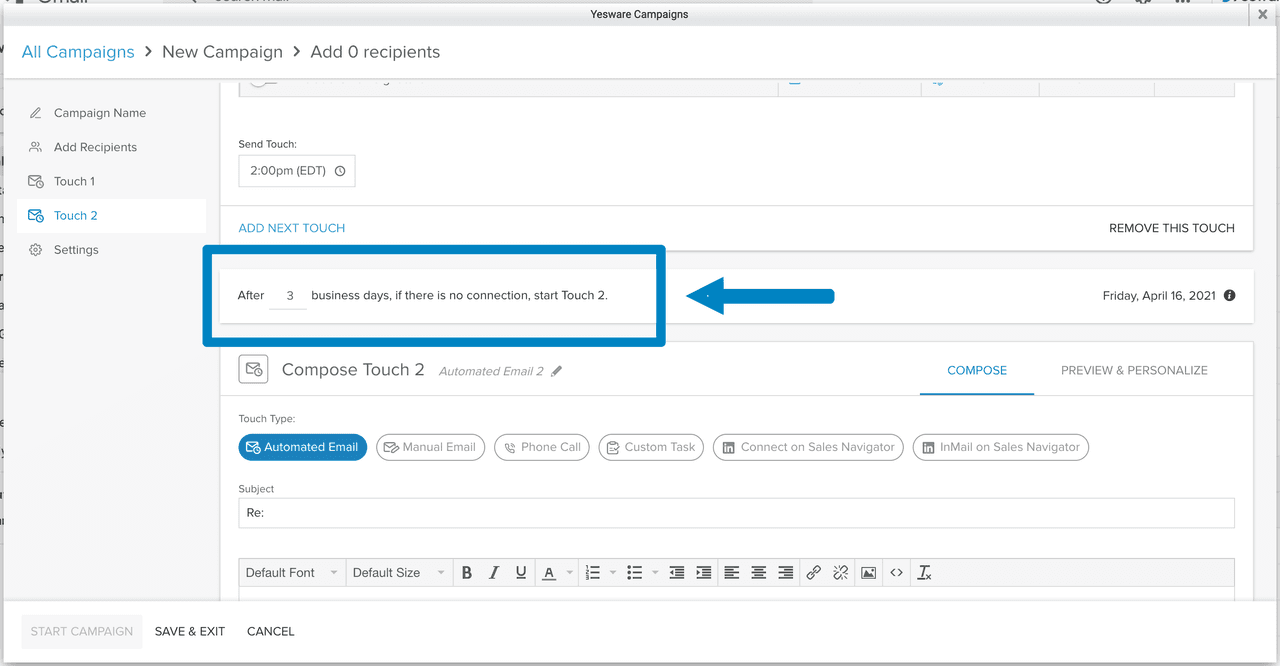Open the bulleted list style dropdown arrow
The width and height of the screenshot is (1280, 666).
pyautogui.click(x=655, y=573)
